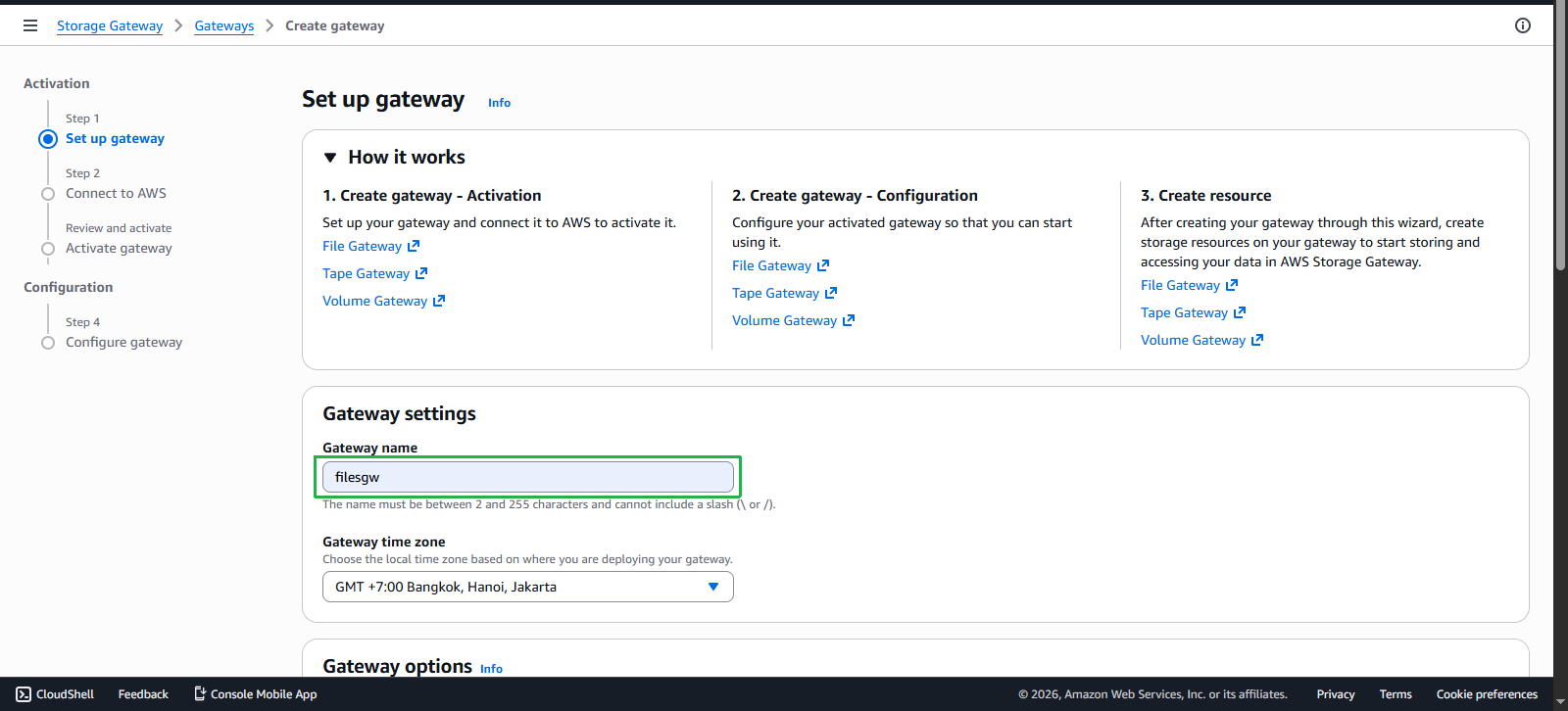
Task: Click external icon beside Activation File Gateway
Action: [x=414, y=246]
